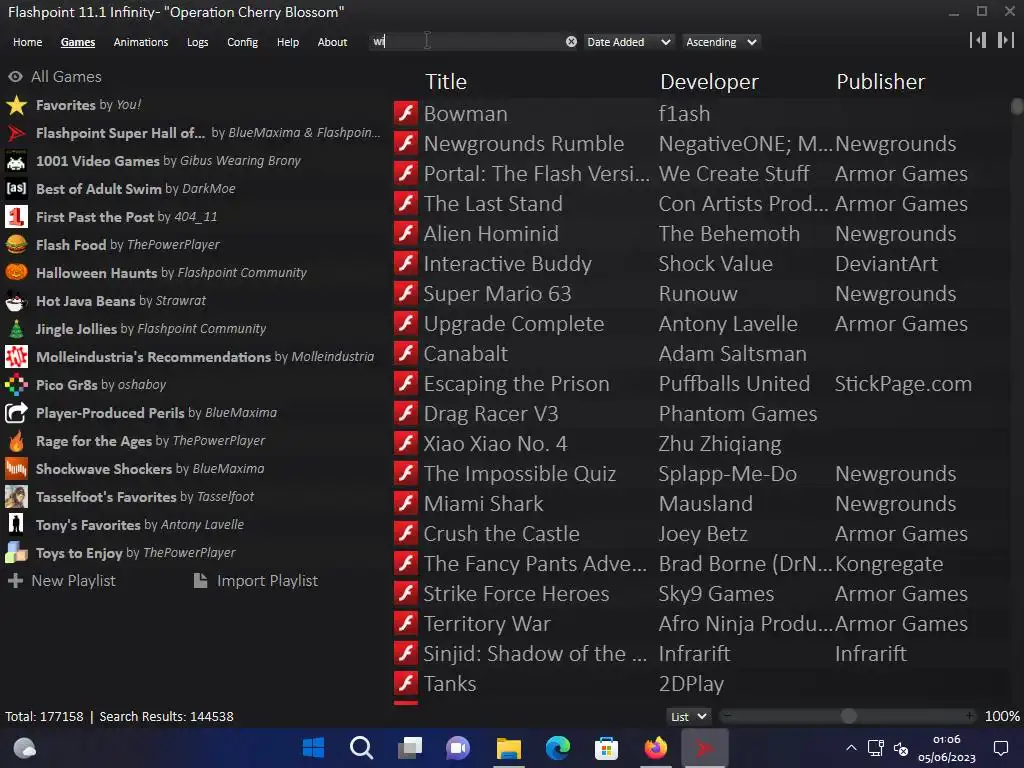Screen dimensions: 1024x768
Task: Click the Flash icon beside Canabalt
Action: [406, 353]
